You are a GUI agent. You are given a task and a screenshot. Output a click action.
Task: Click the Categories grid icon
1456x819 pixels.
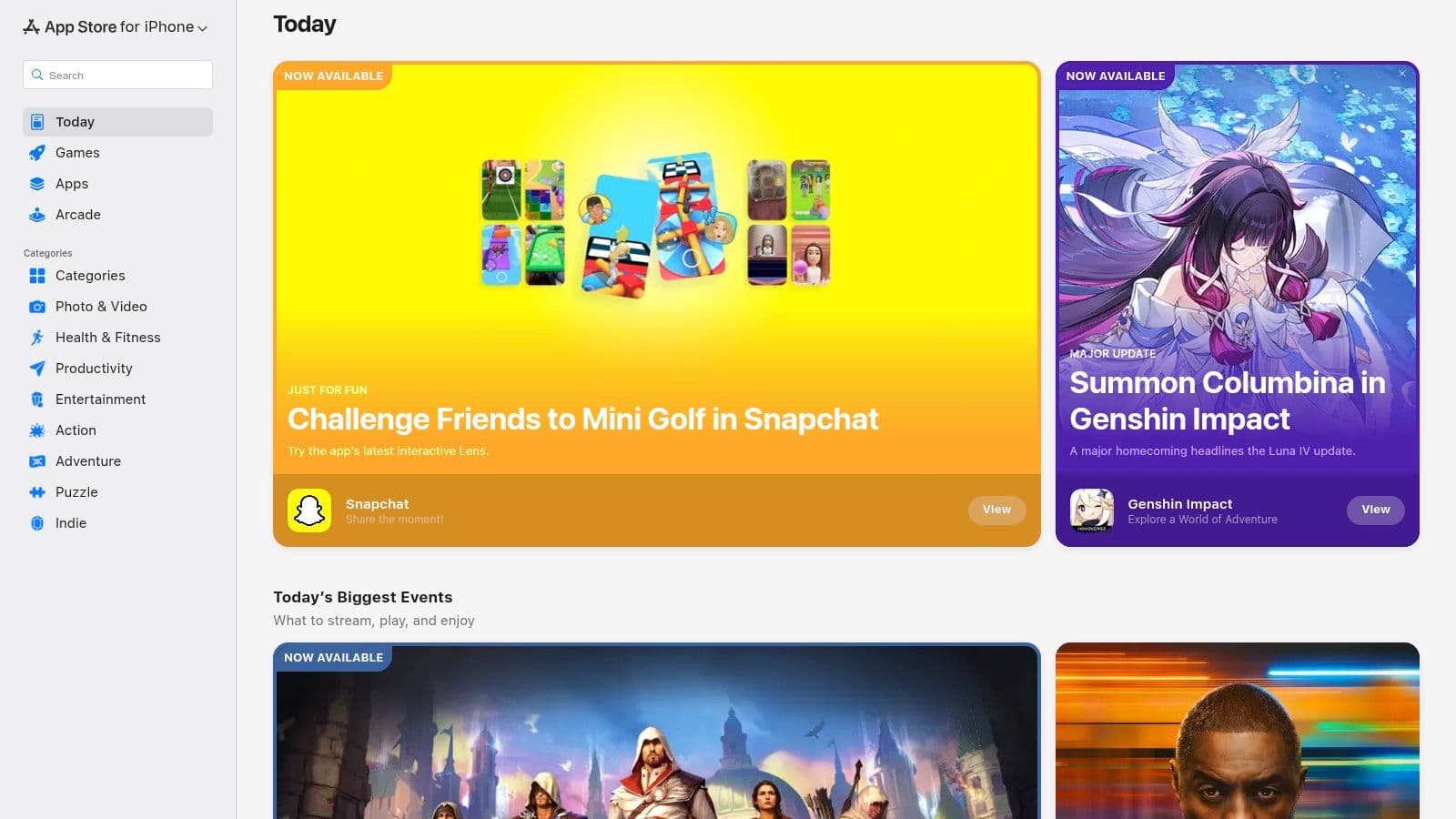[x=37, y=276]
